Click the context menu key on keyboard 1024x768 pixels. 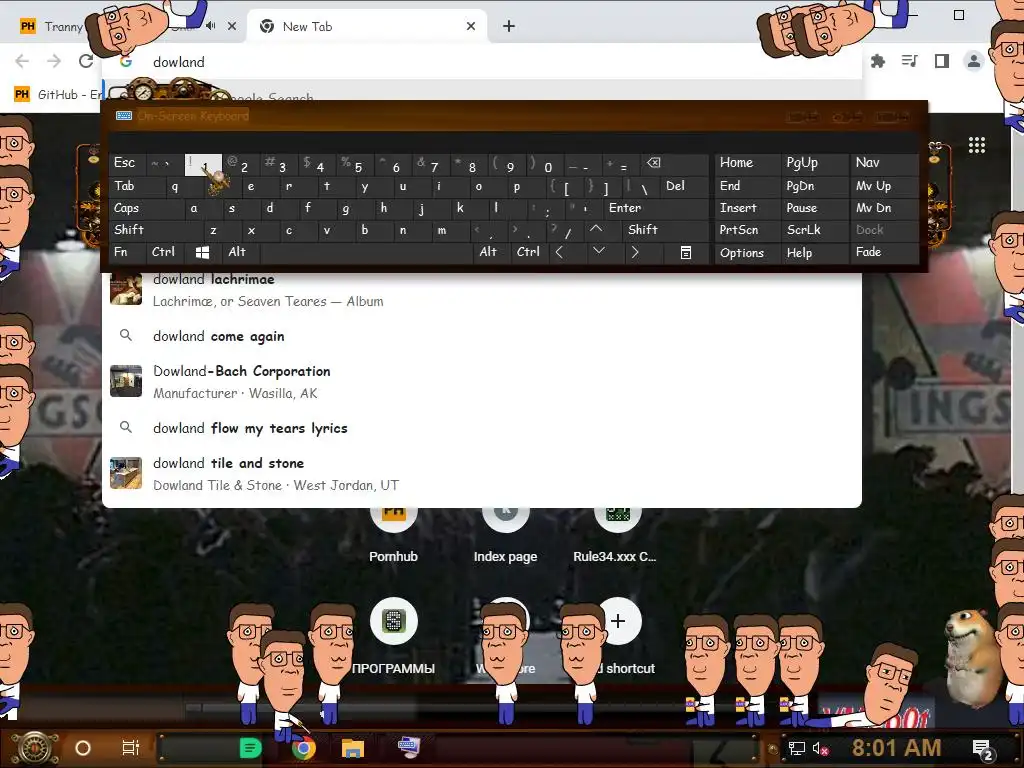(x=685, y=253)
